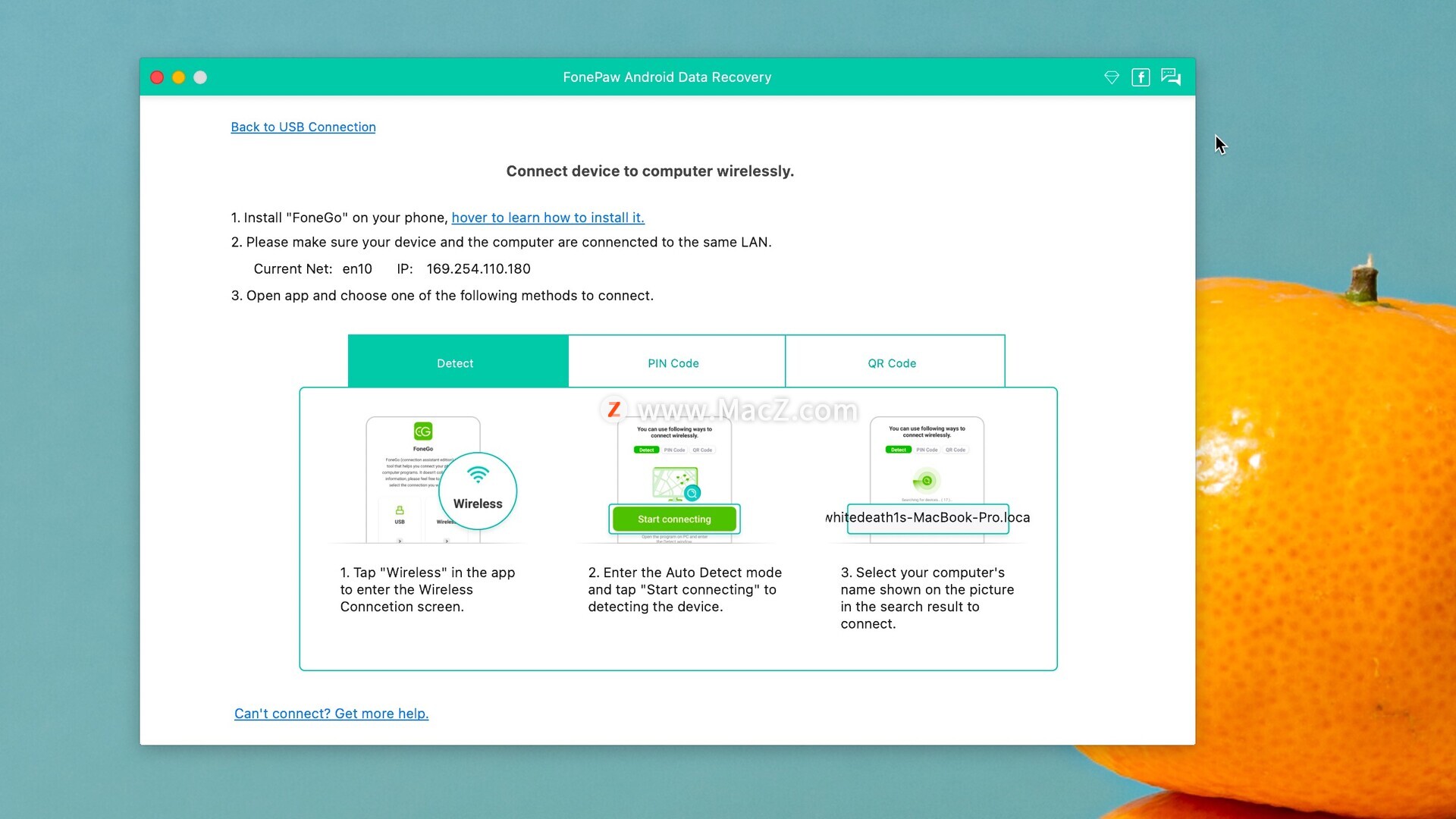The width and height of the screenshot is (1456, 819).
Task: Click 'hover to learn how to install it' link
Action: tap(548, 218)
